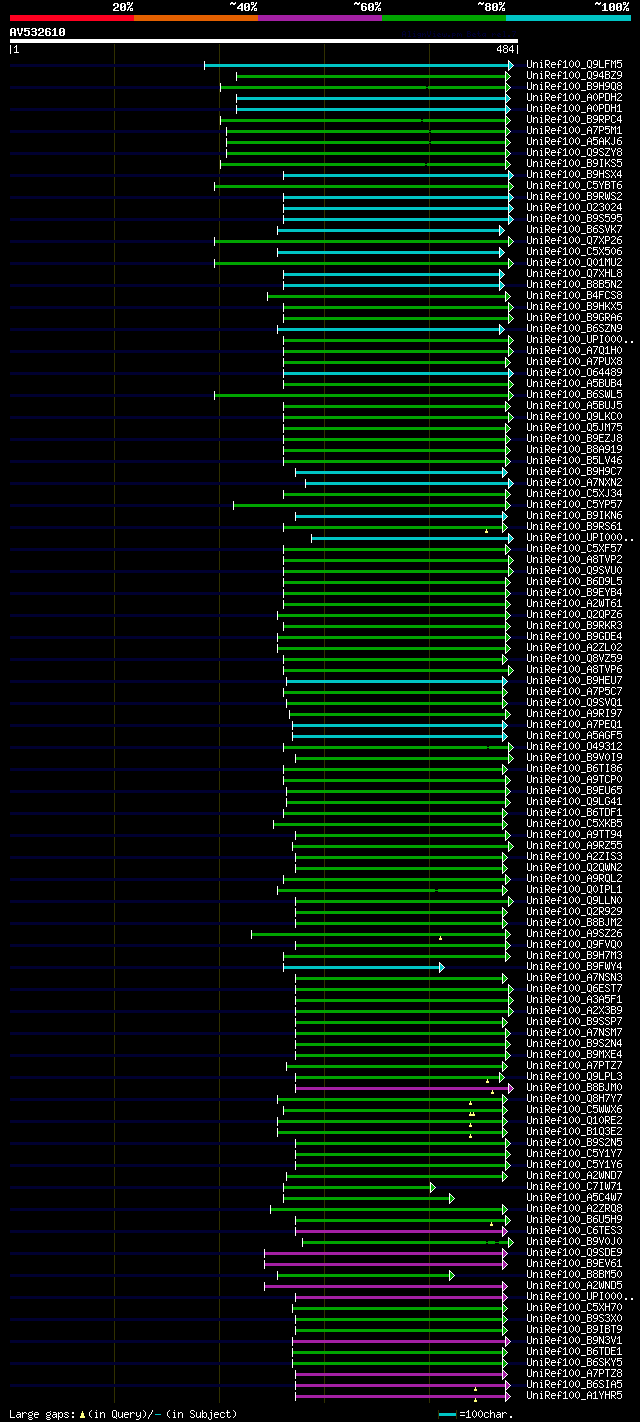Select the UniRef100_B8A919 label
This screenshot has height=1422, width=640.
coord(574,450)
